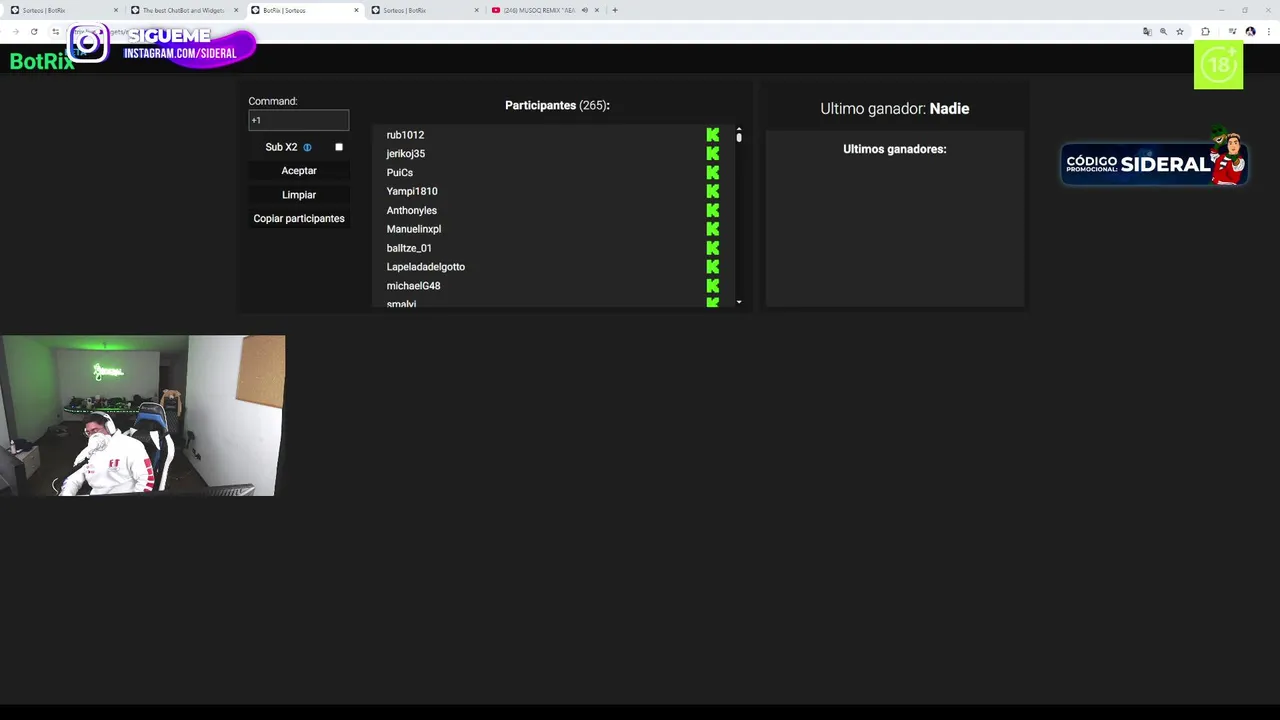
Task: Reload the page with the refresh icon
Action: pos(34,32)
